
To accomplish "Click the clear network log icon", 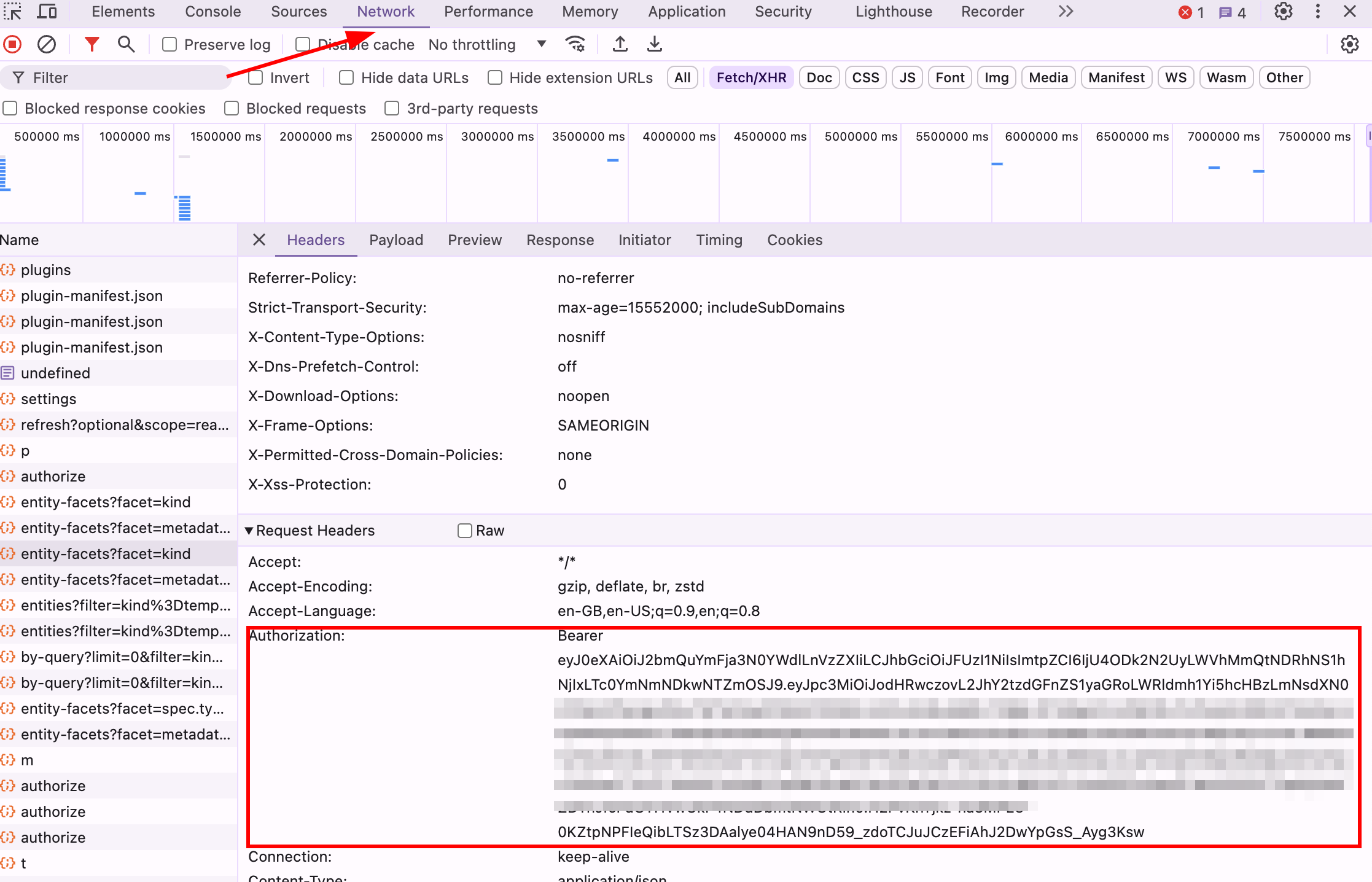I will (x=47, y=44).
